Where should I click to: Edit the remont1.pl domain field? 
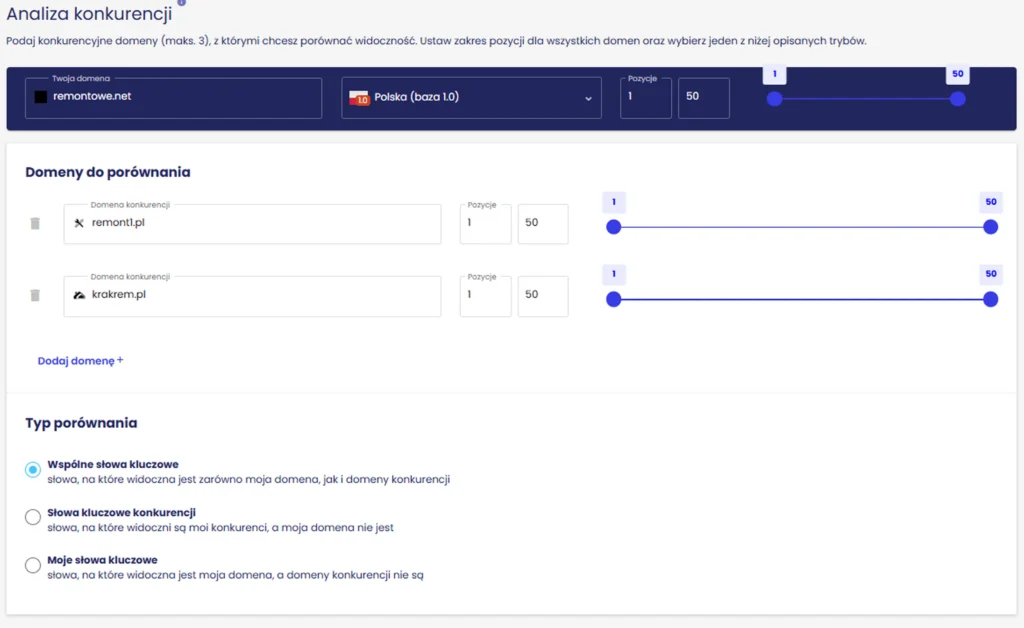[252, 224]
